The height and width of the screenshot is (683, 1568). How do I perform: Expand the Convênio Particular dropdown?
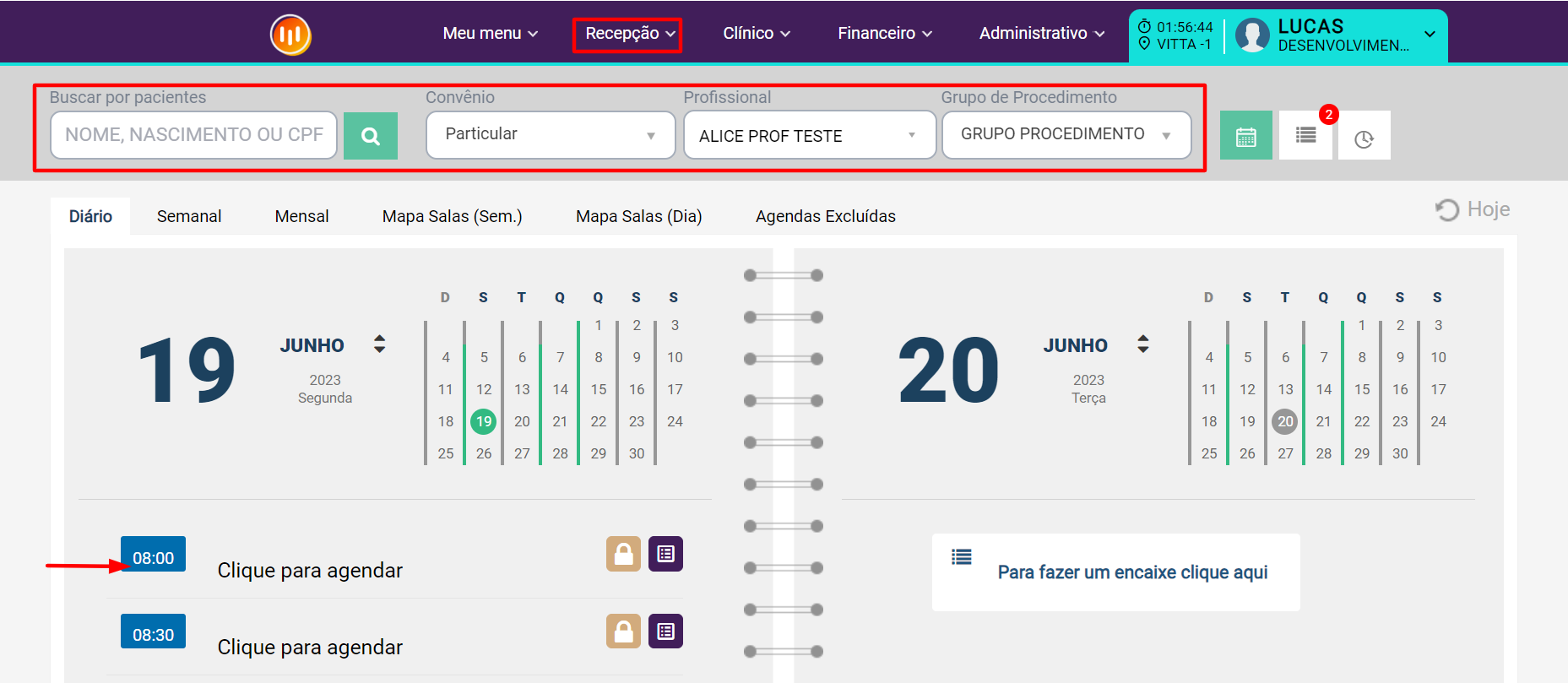(551, 135)
